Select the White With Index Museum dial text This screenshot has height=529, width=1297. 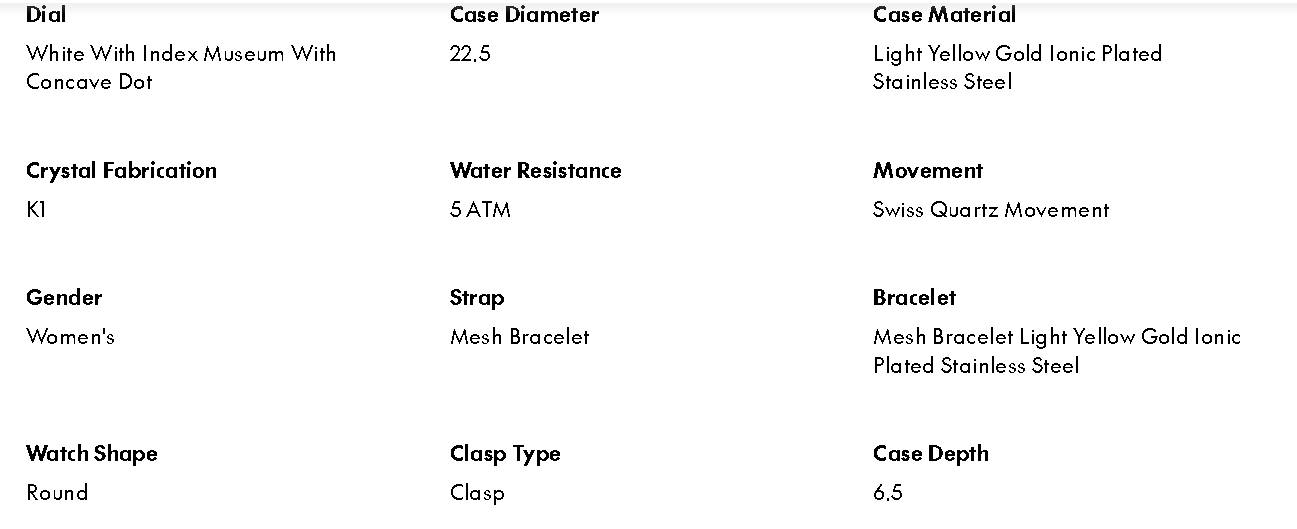[x=181, y=67]
